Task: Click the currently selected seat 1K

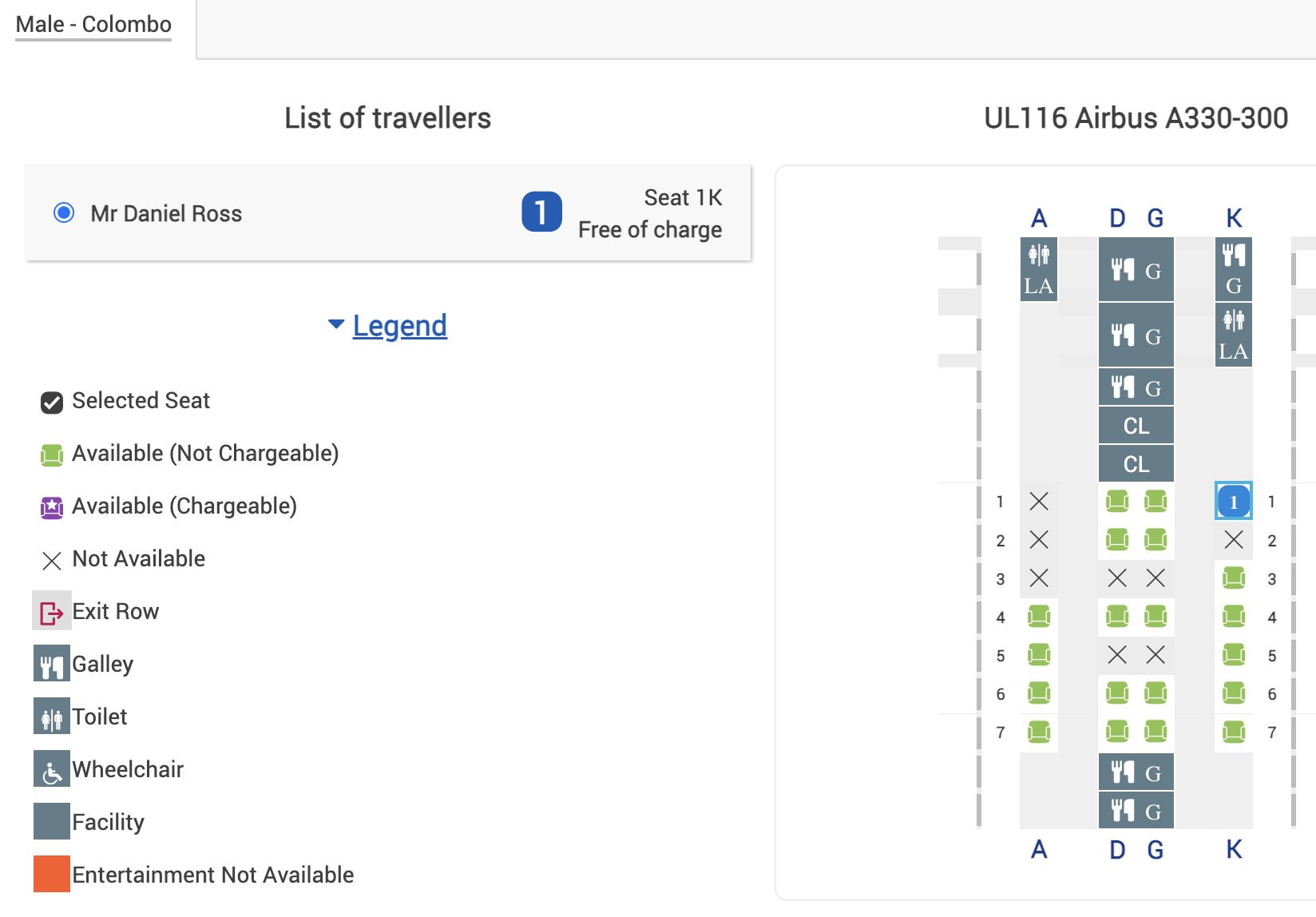Action: [1234, 502]
